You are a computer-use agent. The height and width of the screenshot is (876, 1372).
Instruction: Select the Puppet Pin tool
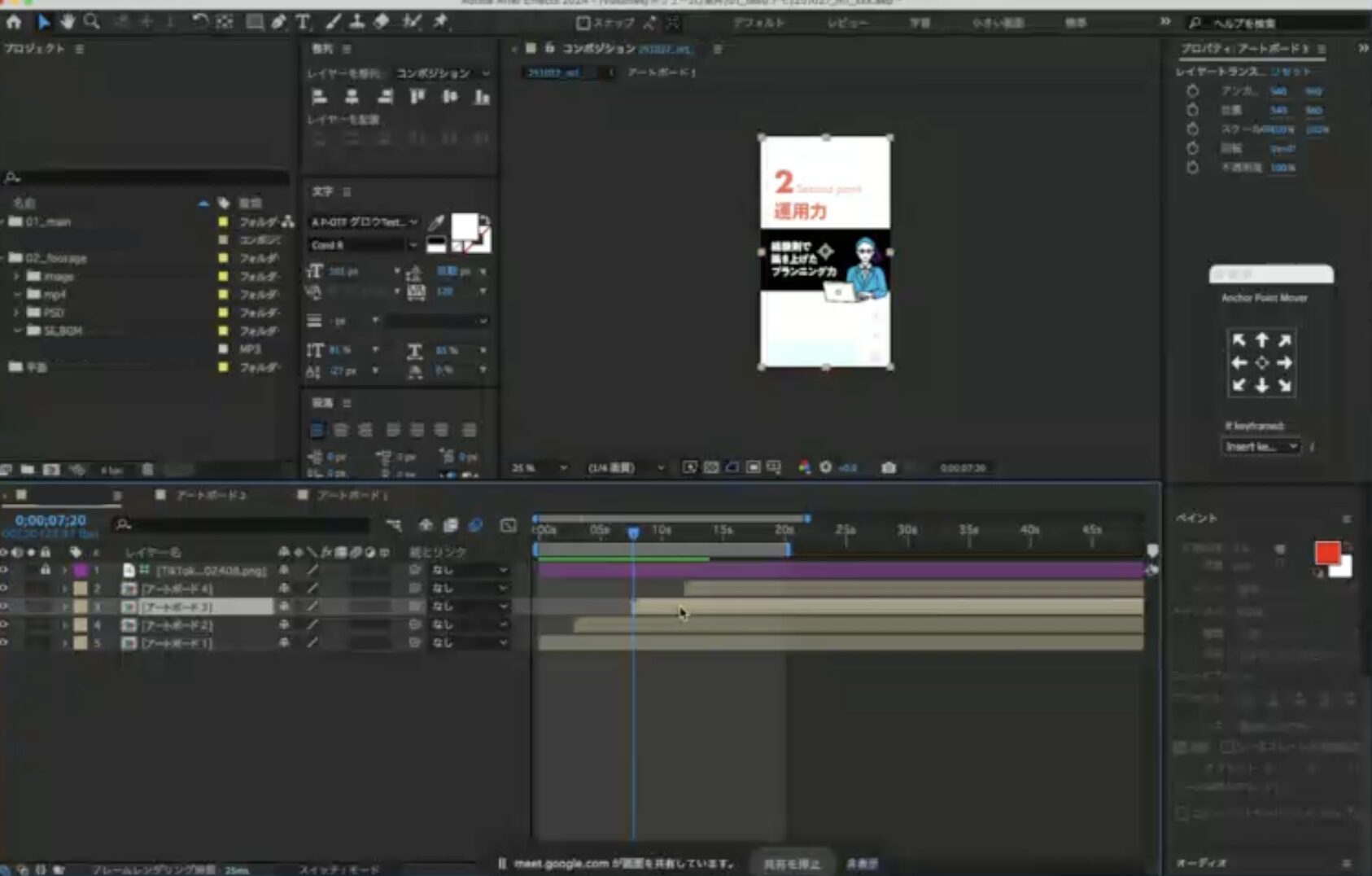point(440,22)
